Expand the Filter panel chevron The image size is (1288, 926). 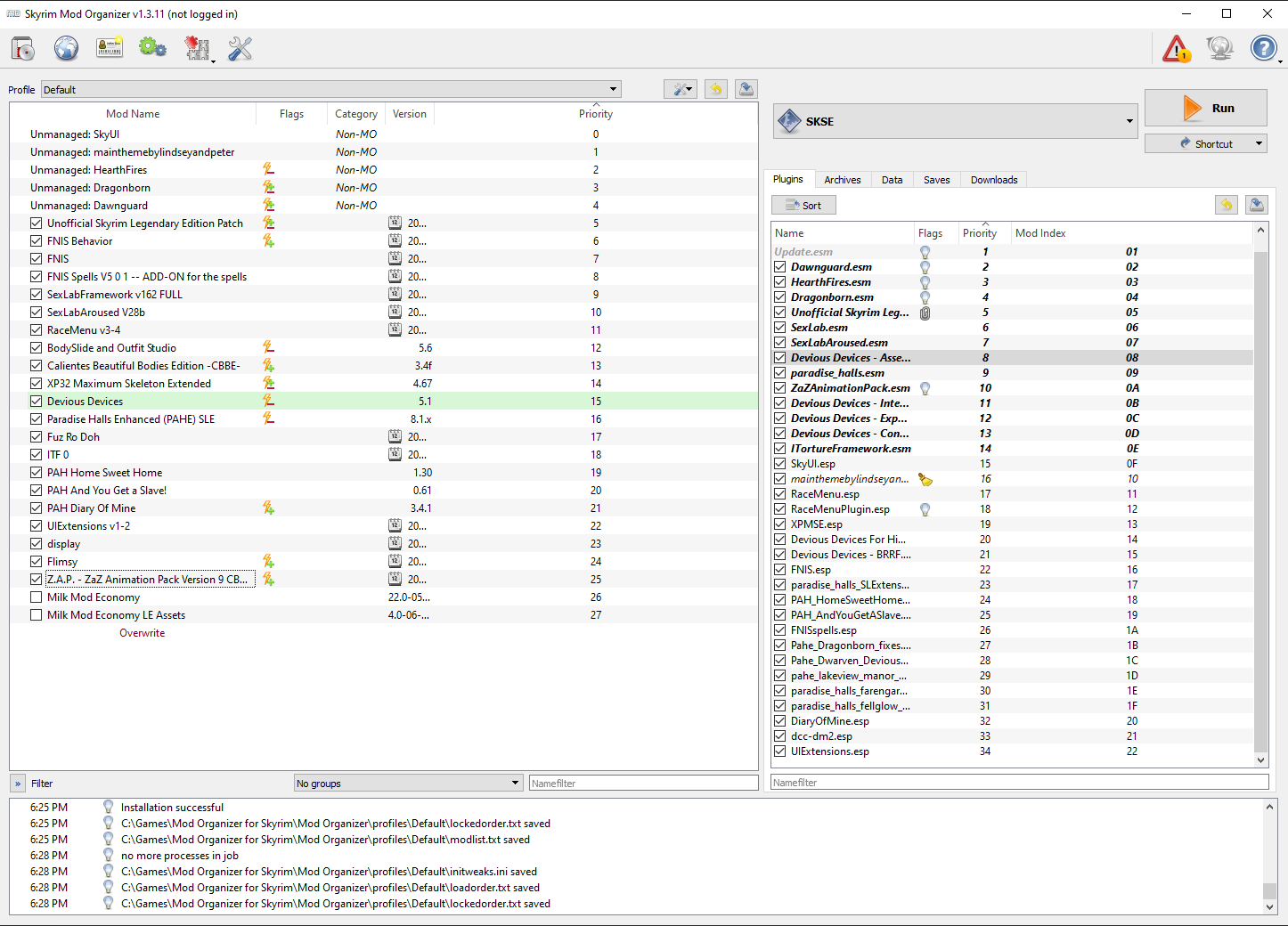(x=18, y=784)
